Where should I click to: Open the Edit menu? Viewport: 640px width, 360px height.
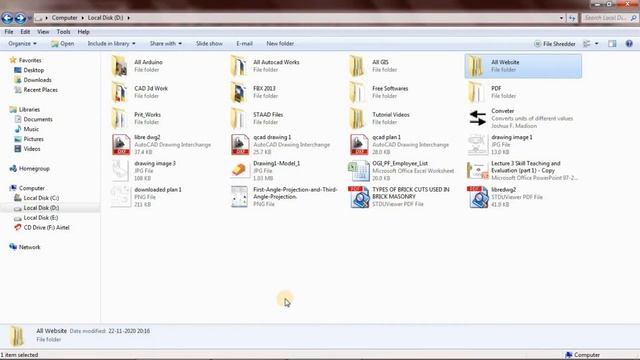click(x=25, y=31)
